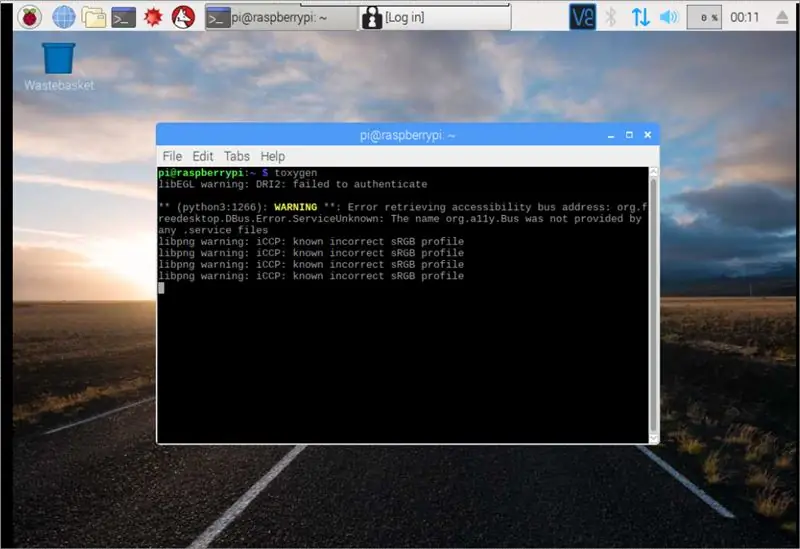The image size is (800, 549).
Task: Open the File menu in the terminal
Action: (x=172, y=156)
